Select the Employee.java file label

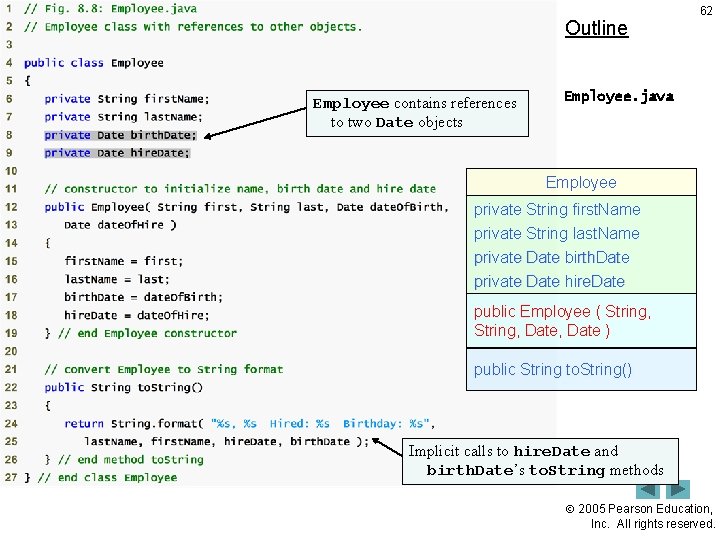click(619, 96)
